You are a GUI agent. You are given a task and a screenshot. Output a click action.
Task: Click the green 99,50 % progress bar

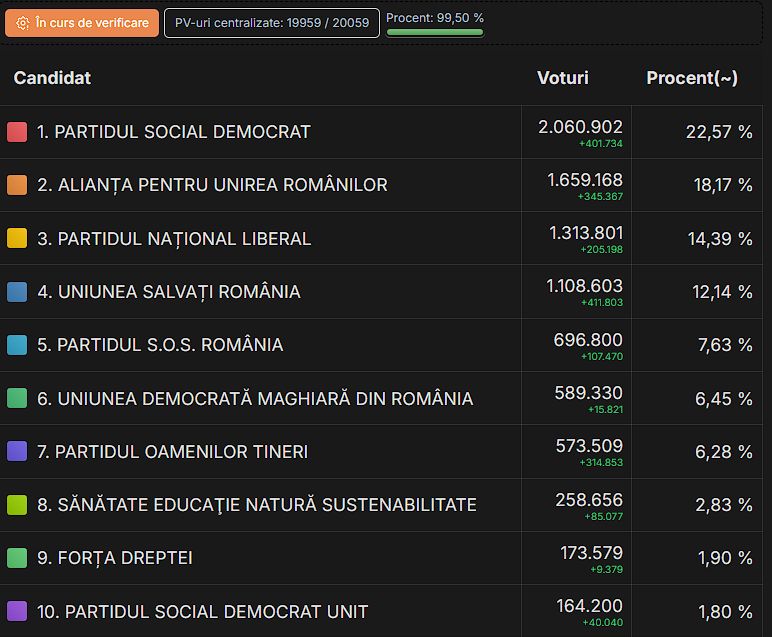(435, 32)
